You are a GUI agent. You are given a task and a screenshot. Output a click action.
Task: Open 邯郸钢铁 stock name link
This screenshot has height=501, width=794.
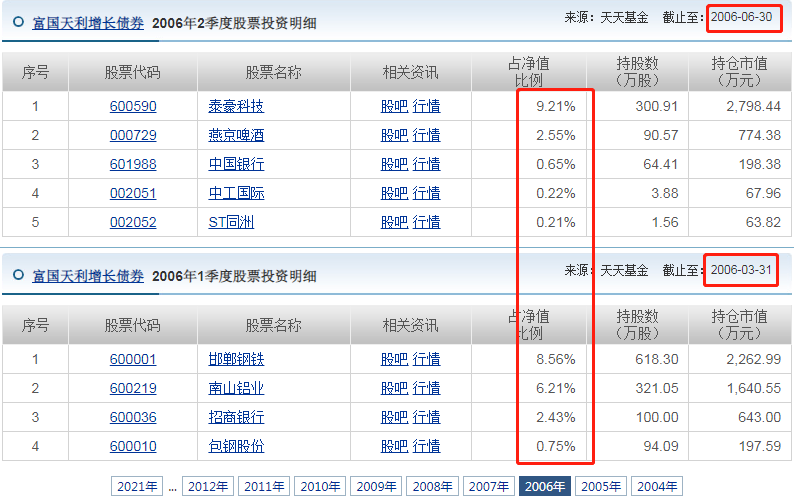(236, 359)
